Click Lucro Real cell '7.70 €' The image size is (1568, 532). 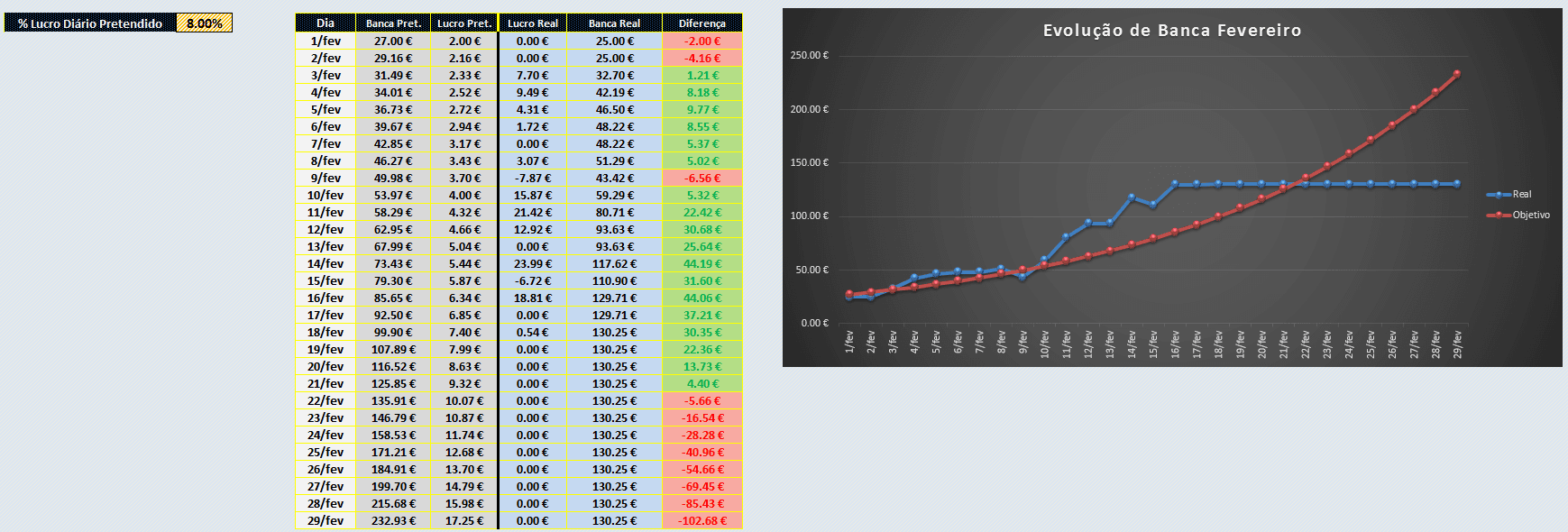533,75
